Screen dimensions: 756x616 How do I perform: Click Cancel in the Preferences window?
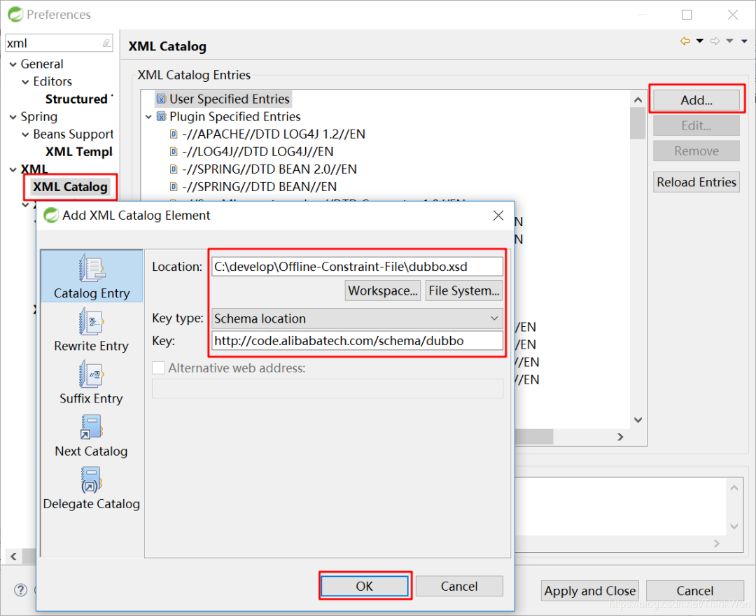(695, 591)
